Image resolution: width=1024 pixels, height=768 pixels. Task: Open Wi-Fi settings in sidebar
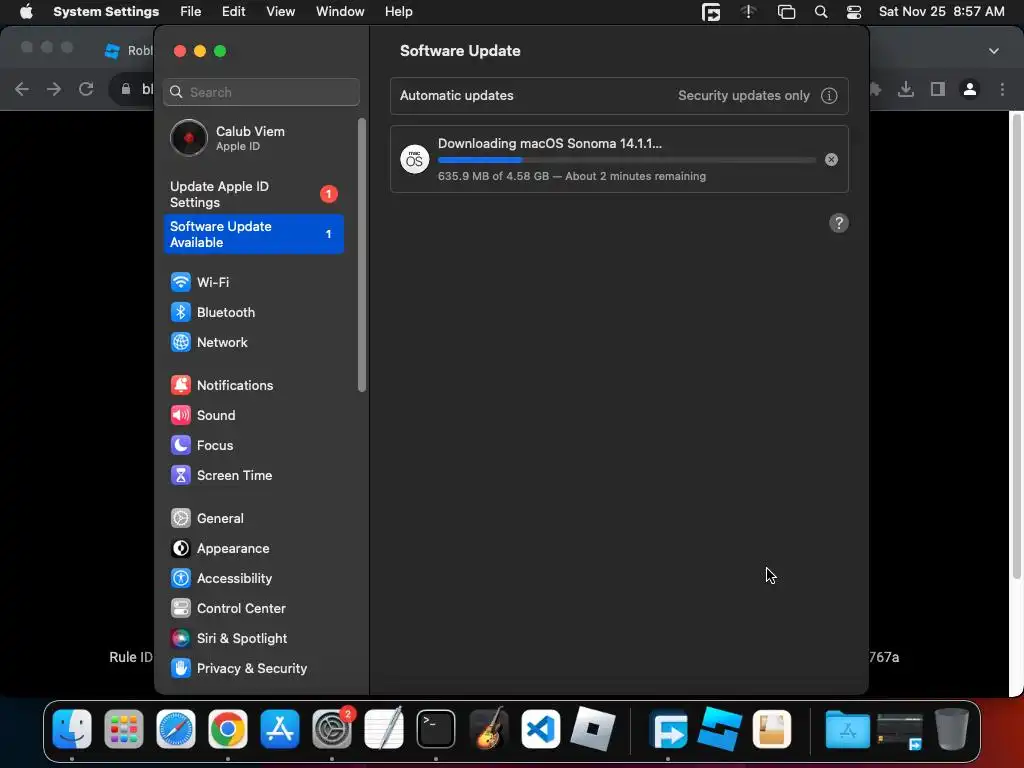253,282
